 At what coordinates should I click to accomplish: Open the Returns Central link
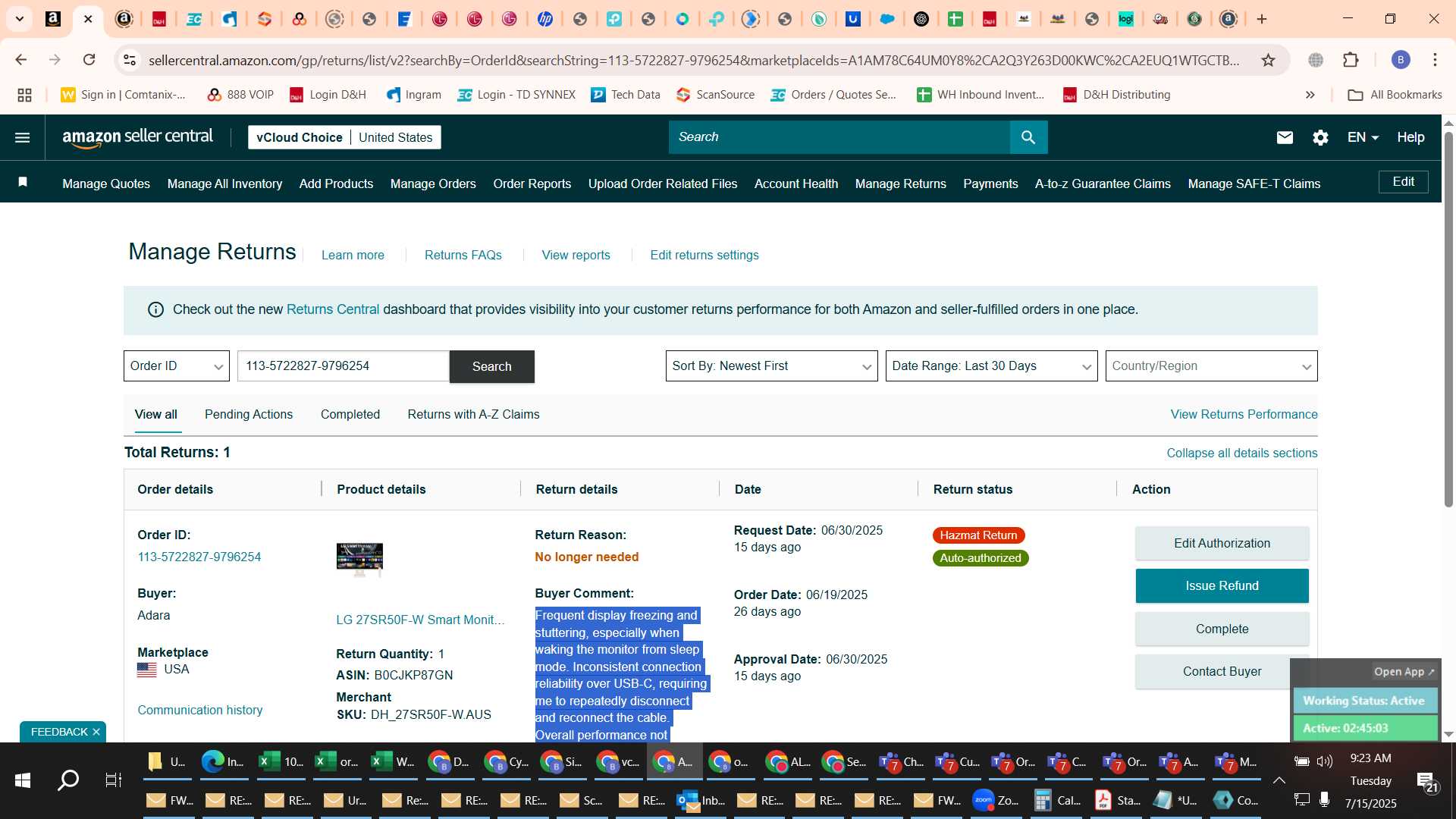point(332,309)
